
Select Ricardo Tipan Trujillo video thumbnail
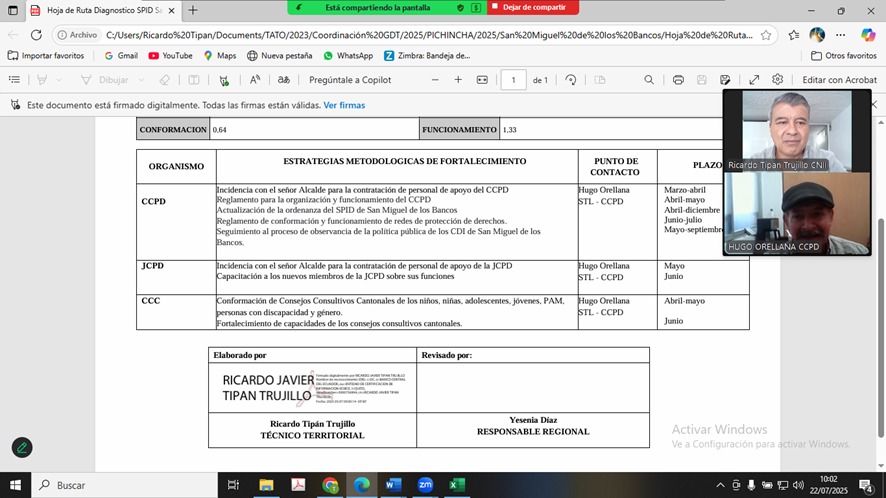797,131
